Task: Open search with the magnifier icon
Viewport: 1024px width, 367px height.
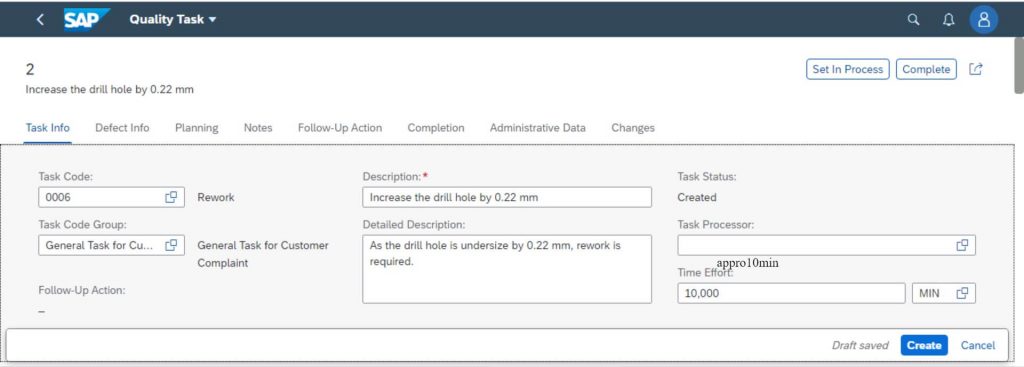Action: coord(914,20)
